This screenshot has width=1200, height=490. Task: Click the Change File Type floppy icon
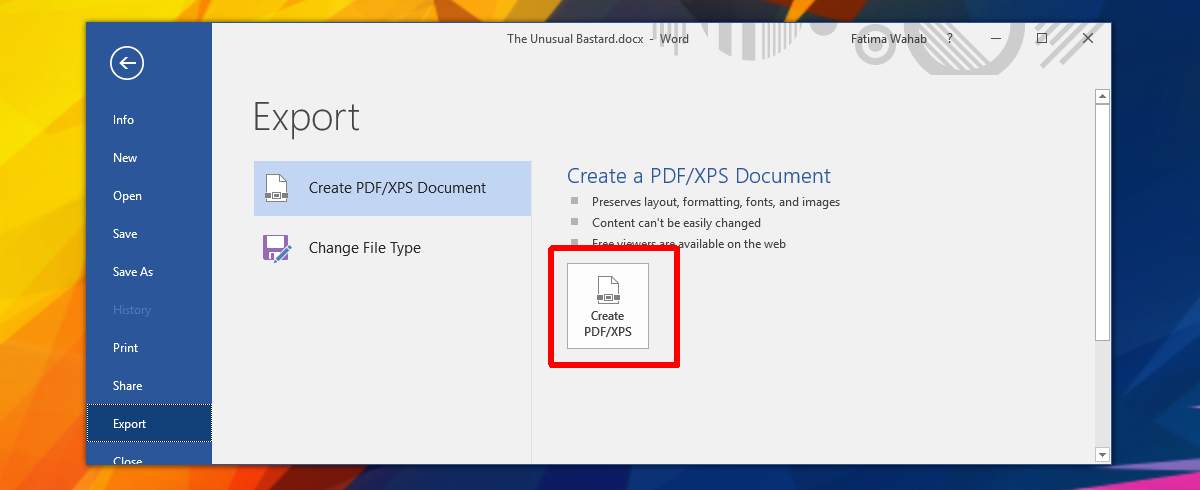coord(276,248)
